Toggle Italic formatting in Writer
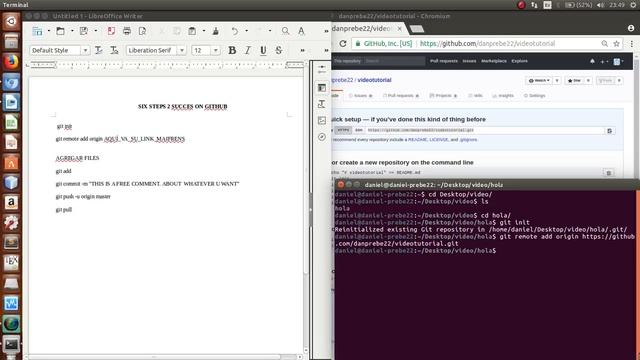Image resolution: width=640 pixels, height=360 pixels. 247,50
